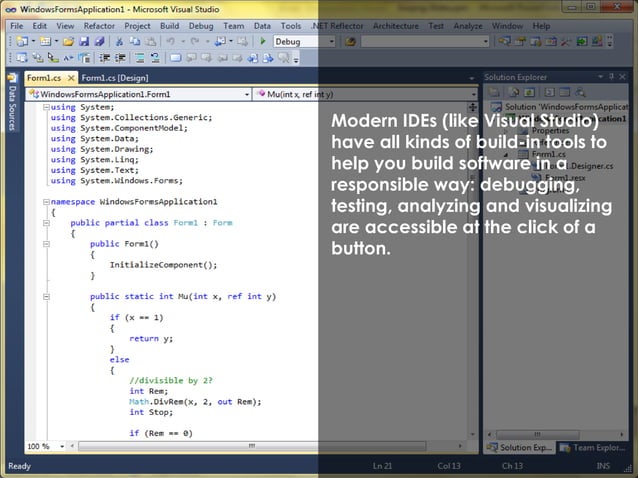This screenshot has height=478, width=638.
Task: Select the Properties node in Solution Explorer
Action: [551, 130]
